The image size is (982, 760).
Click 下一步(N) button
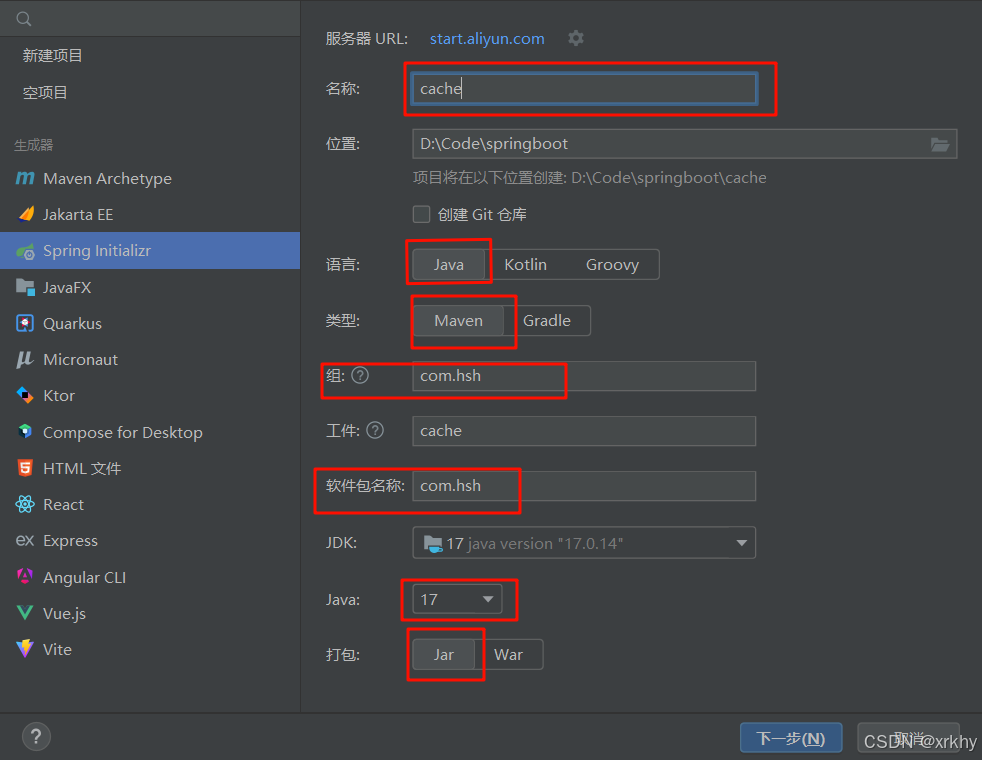pos(791,738)
